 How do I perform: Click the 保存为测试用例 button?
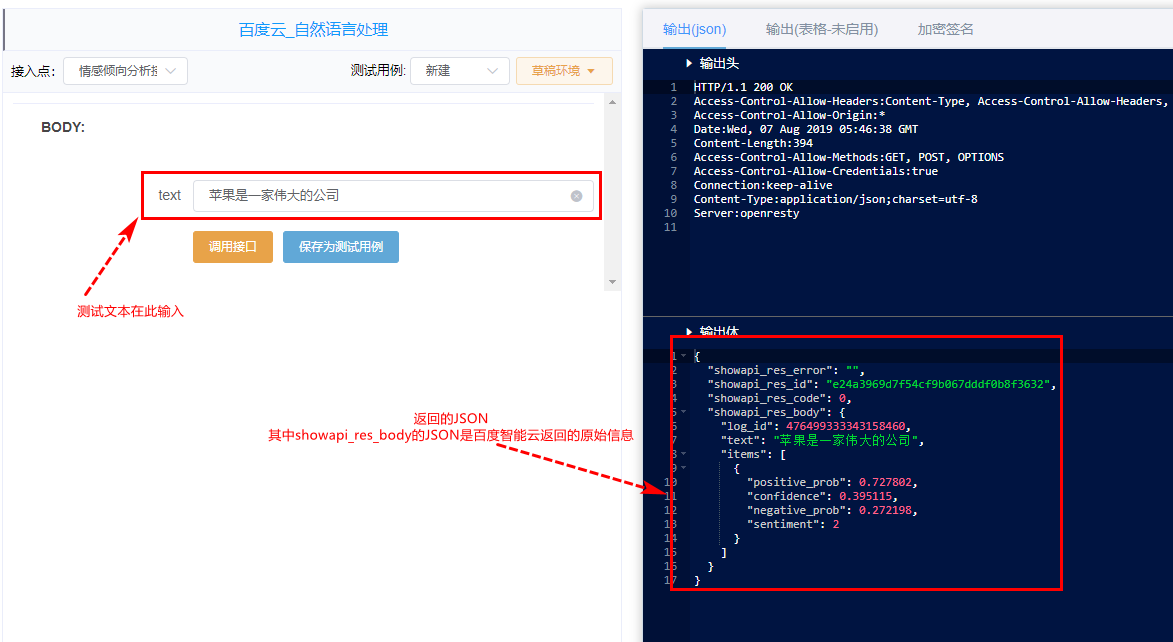pos(340,247)
